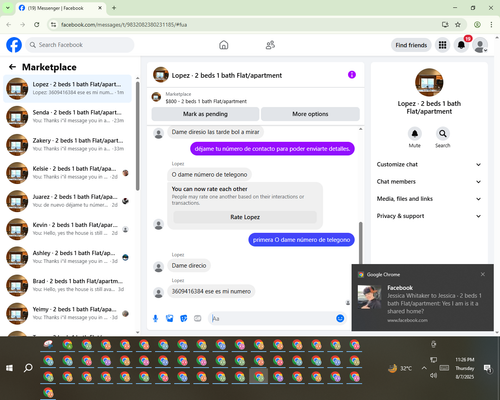Screen dimensions: 500x400
Task: Open weather widget showing 32°C
Action: point(400,368)
